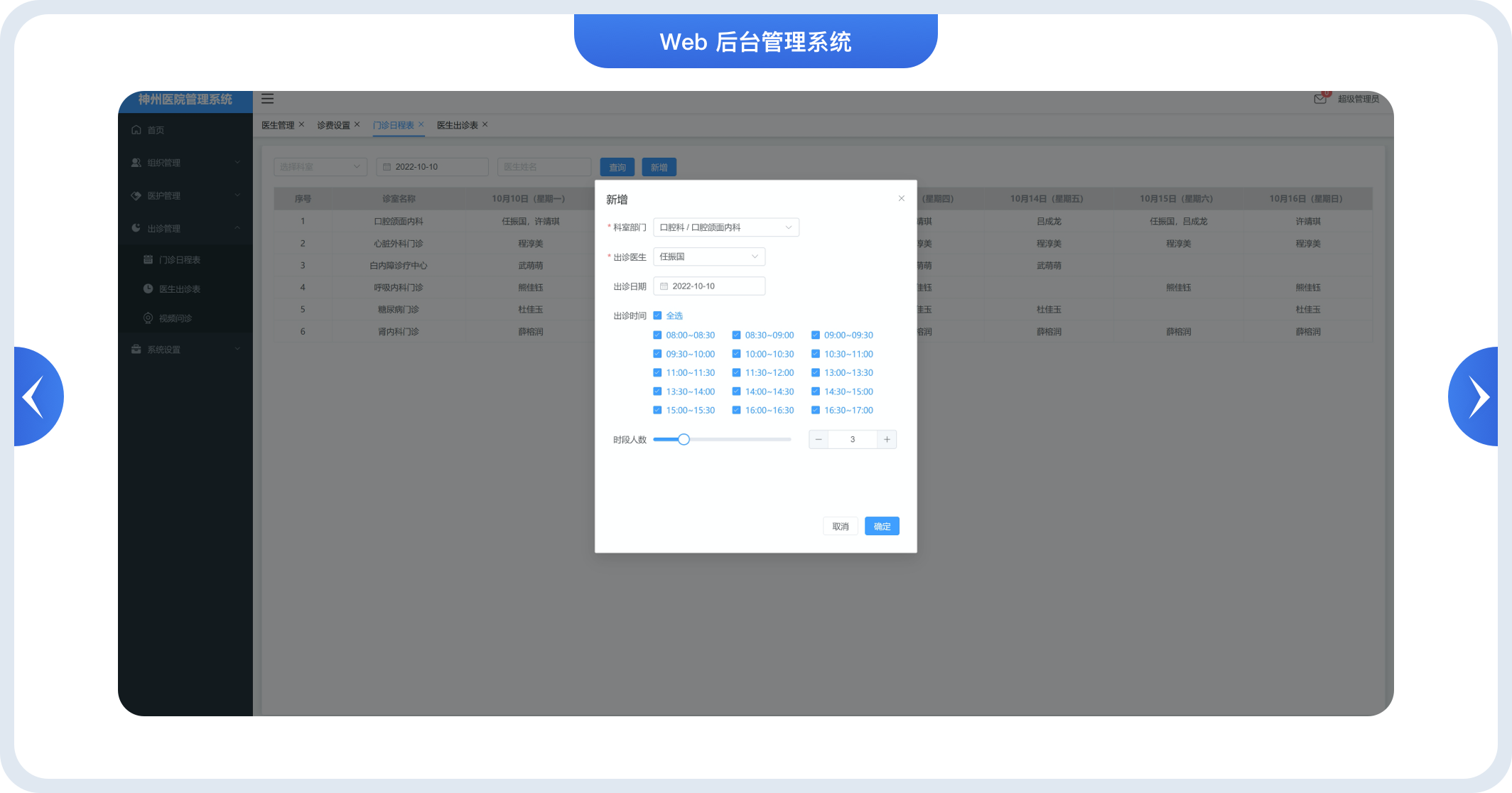Open the 科室部门 dropdown

[725, 227]
